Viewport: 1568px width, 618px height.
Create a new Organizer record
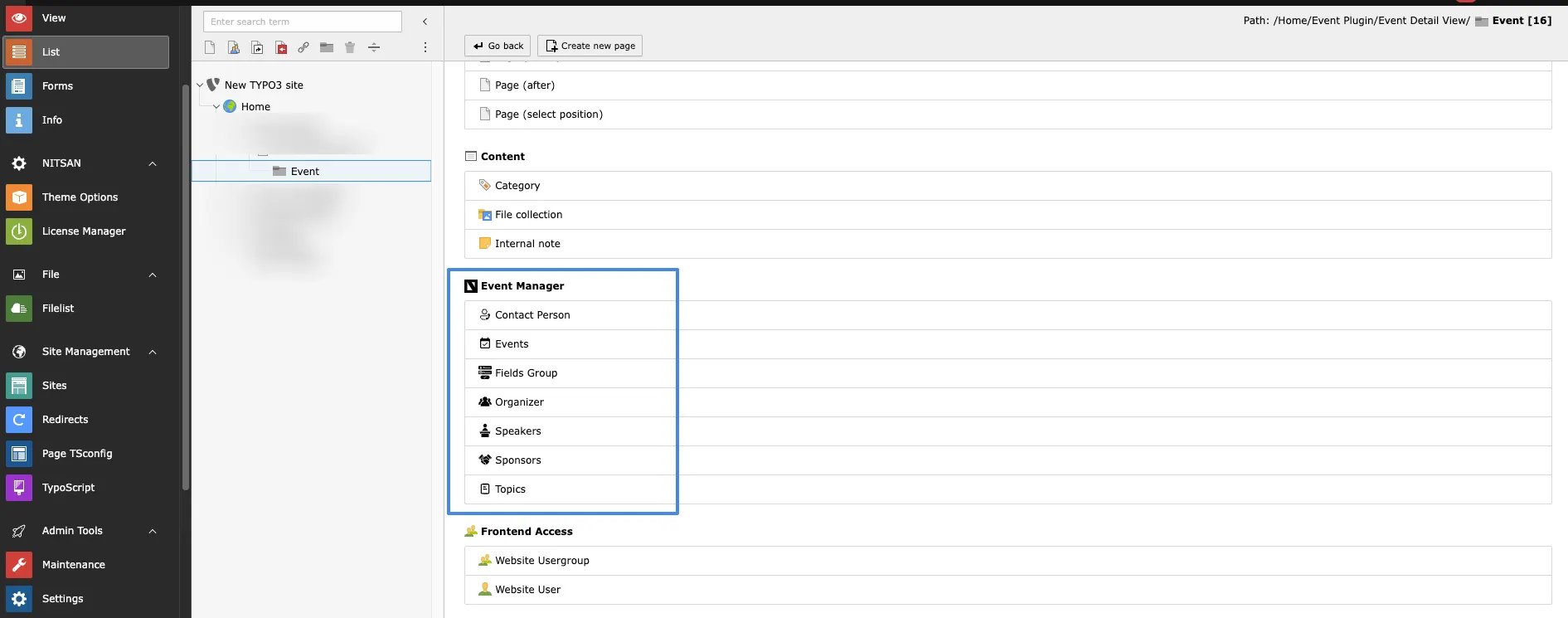click(1007, 402)
